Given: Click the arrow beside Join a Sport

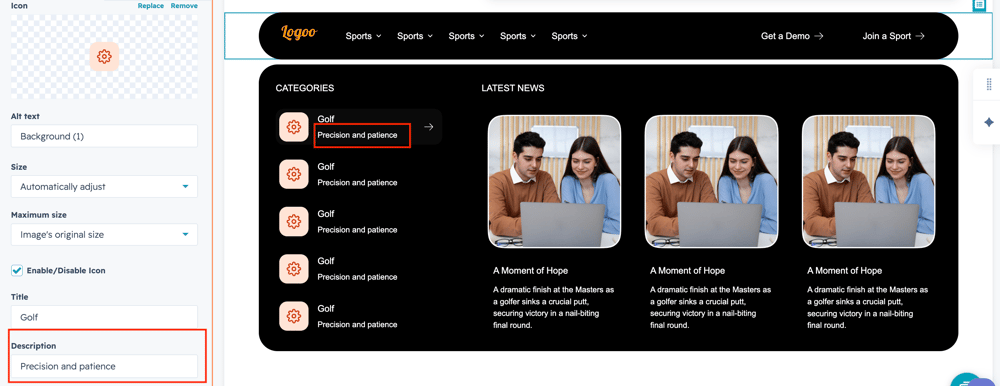Looking at the screenshot, I should pyautogui.click(x=920, y=36).
